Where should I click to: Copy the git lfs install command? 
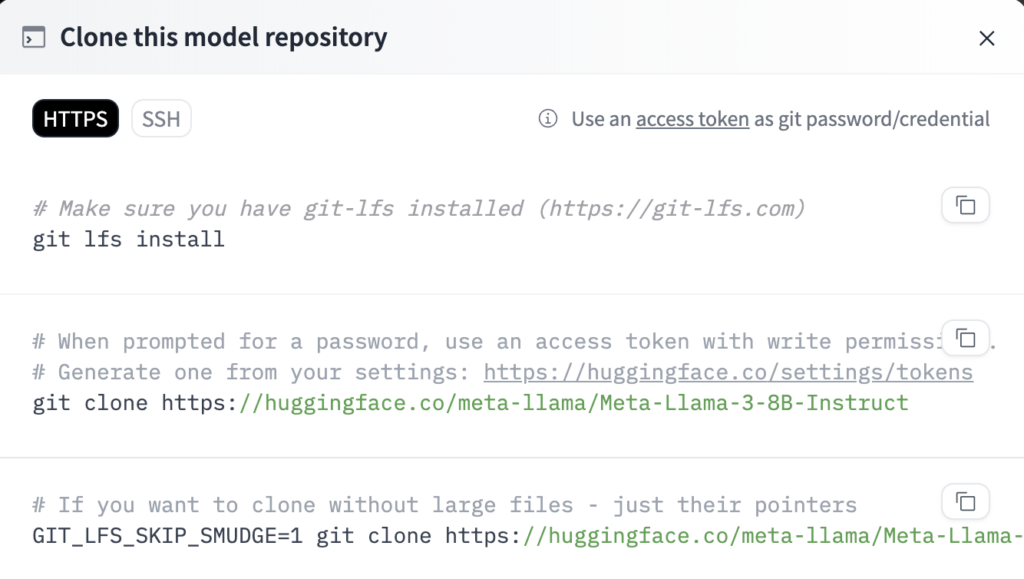(965, 206)
